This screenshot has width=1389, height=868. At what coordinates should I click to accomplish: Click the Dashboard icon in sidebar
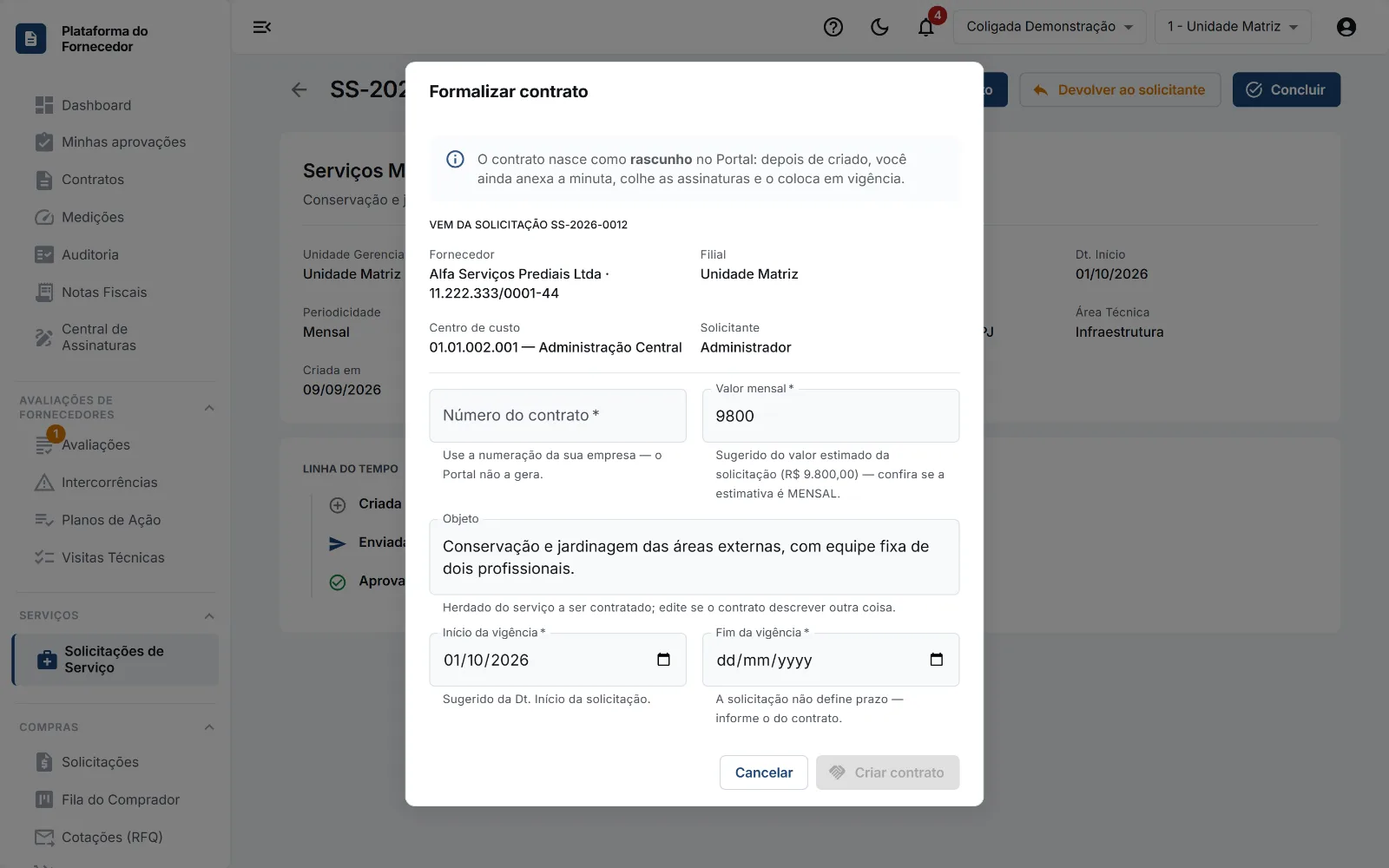point(44,105)
